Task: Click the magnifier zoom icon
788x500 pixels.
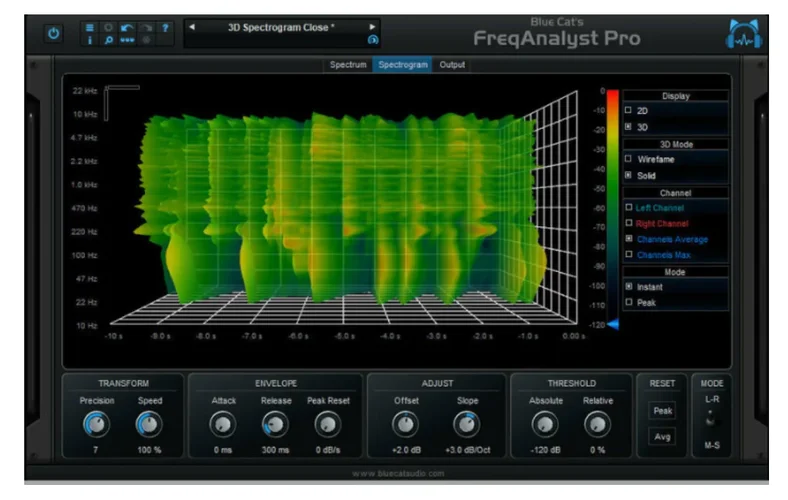Action: pos(108,41)
